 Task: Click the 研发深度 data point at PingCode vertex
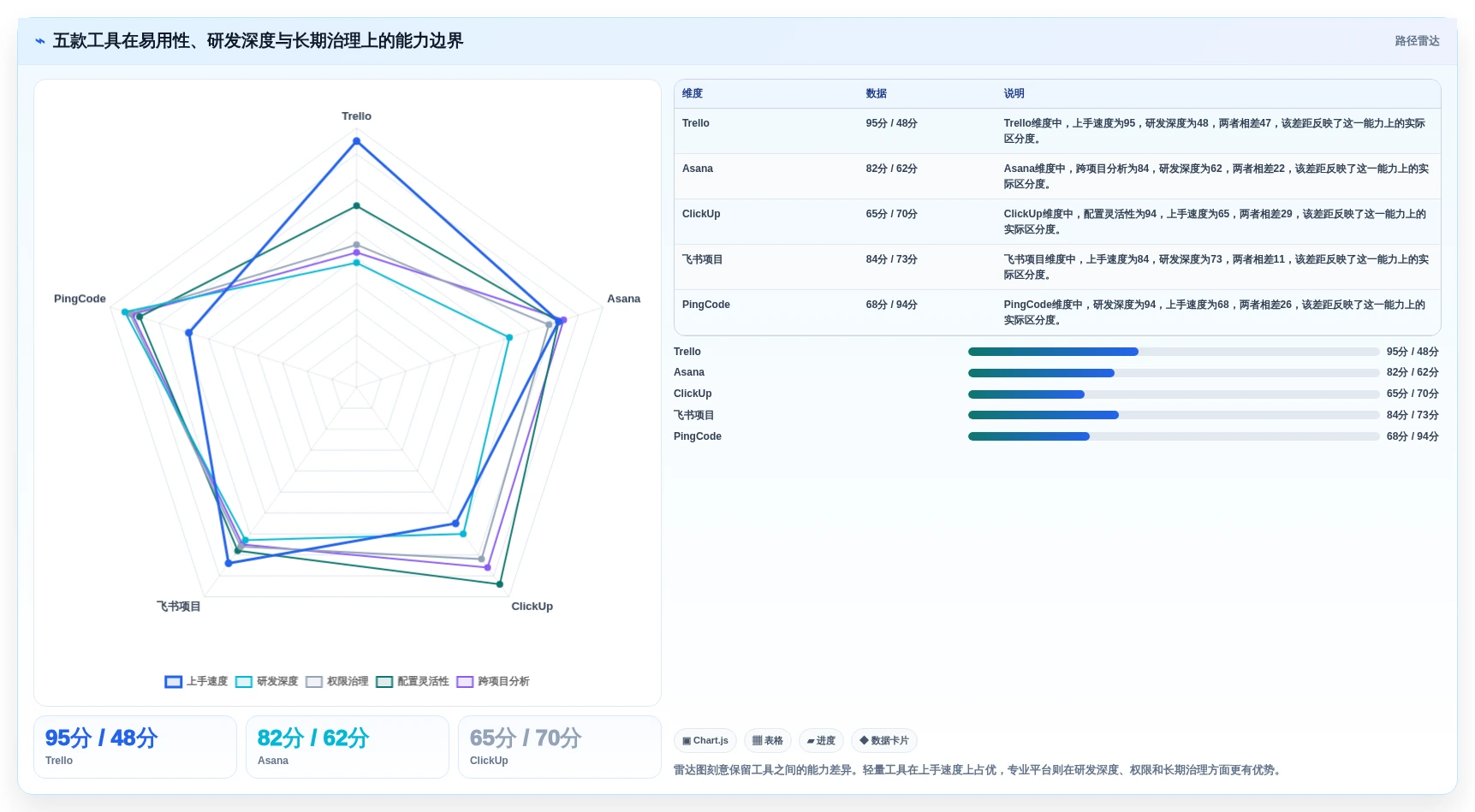[125, 312]
